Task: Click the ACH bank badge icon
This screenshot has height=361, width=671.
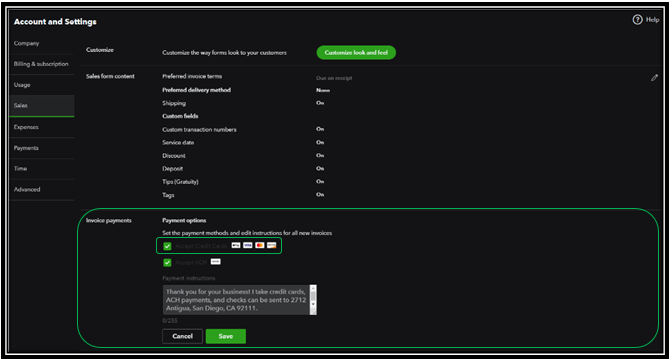Action: coord(216,261)
